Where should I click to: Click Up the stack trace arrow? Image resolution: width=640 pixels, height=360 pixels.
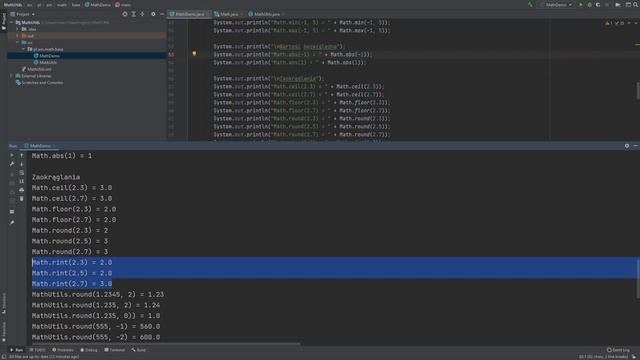22,155
